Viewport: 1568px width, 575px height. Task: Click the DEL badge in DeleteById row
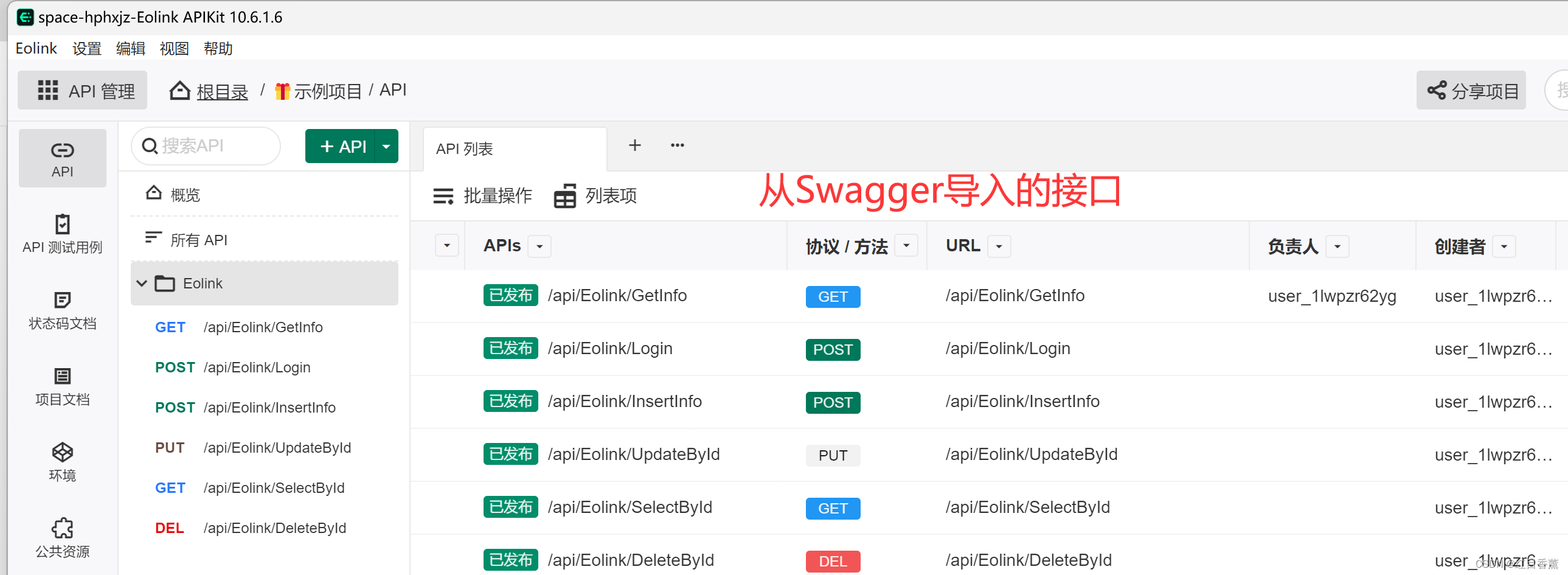pyautogui.click(x=833, y=562)
